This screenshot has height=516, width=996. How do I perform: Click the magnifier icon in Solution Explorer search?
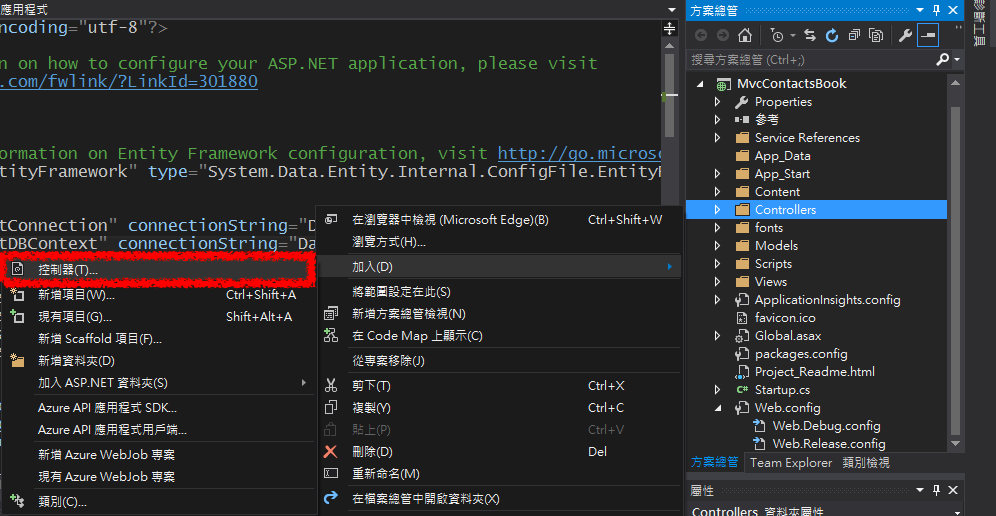(942, 60)
